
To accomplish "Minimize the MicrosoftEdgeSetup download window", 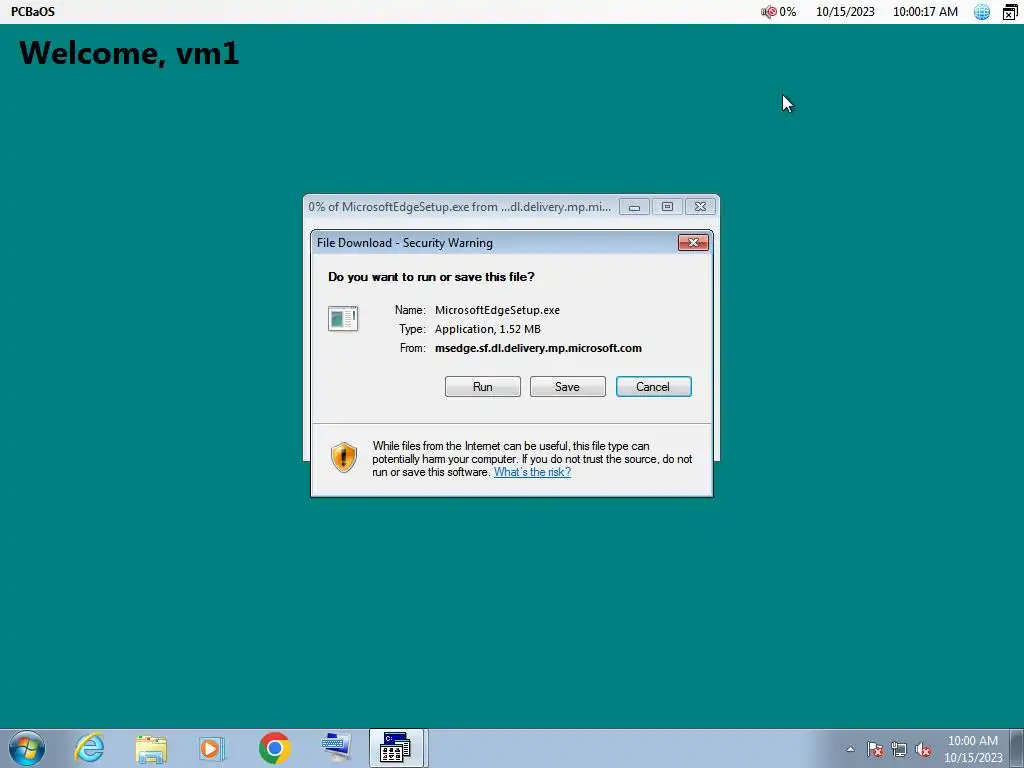I will click(634, 207).
